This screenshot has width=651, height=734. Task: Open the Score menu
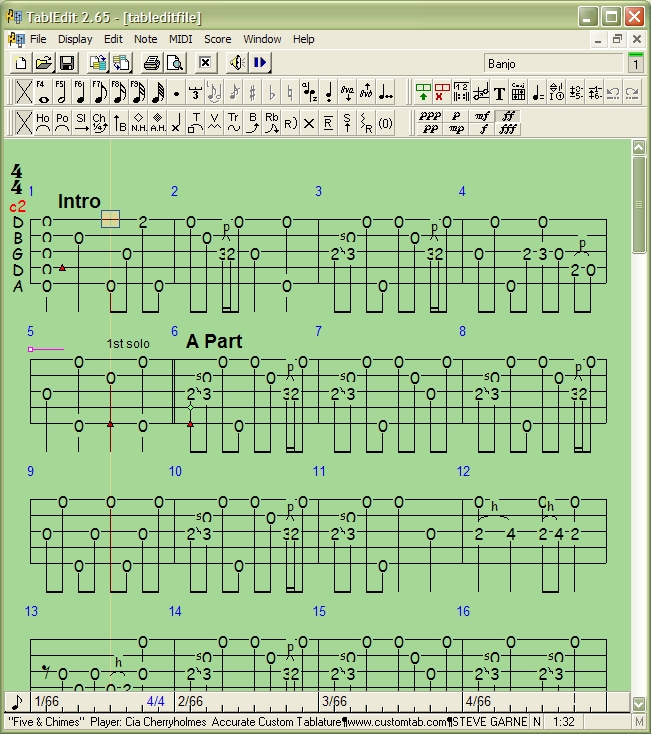(x=217, y=39)
